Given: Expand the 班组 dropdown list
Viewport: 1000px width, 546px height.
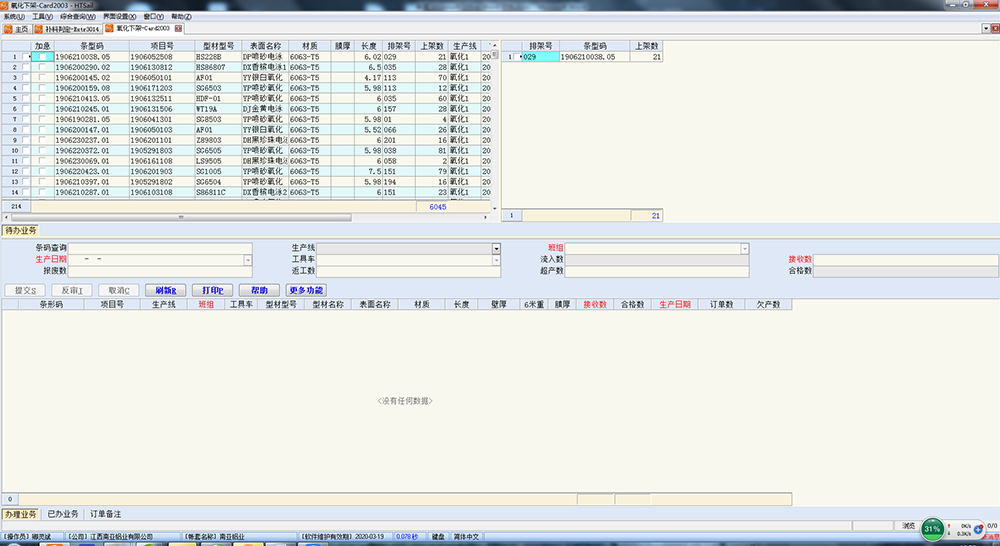Looking at the screenshot, I should 744,248.
